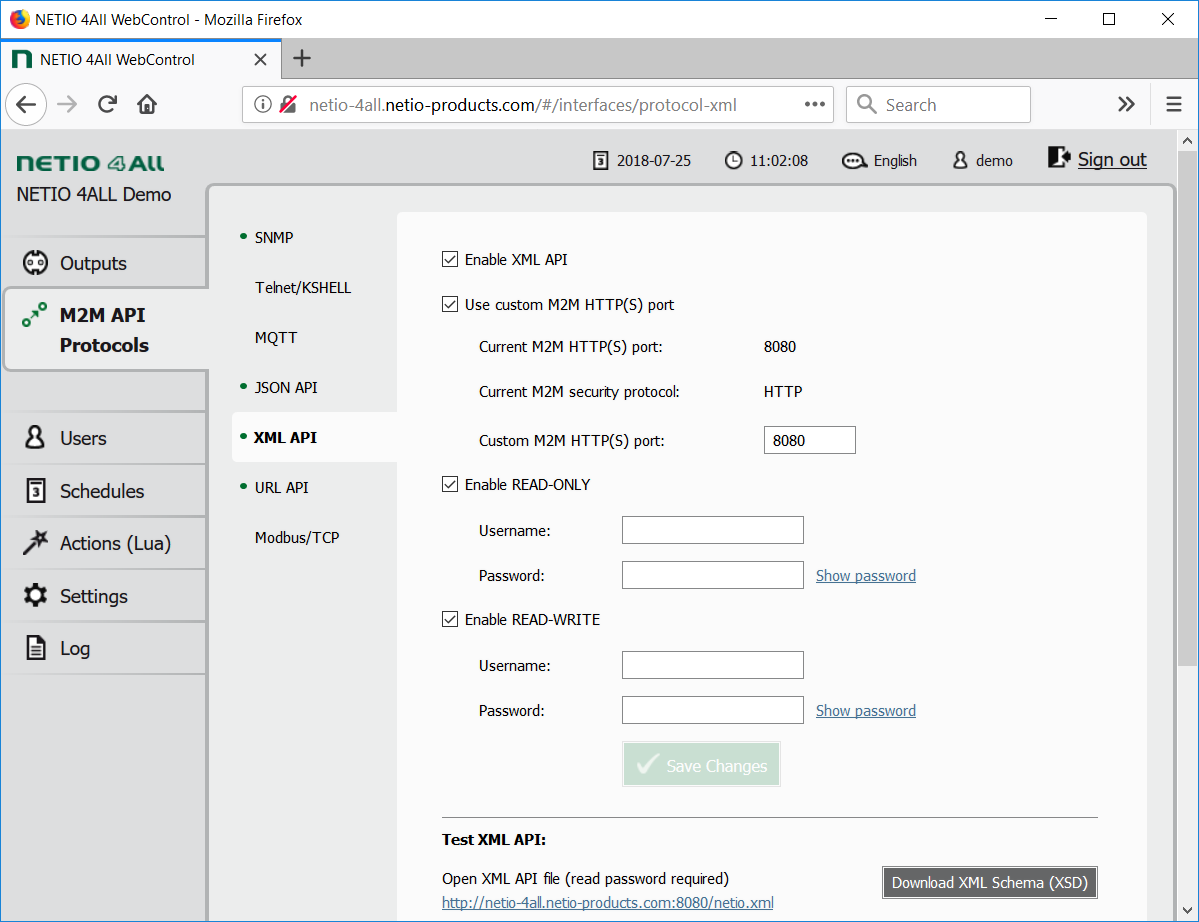Click the calendar date icon

click(601, 161)
